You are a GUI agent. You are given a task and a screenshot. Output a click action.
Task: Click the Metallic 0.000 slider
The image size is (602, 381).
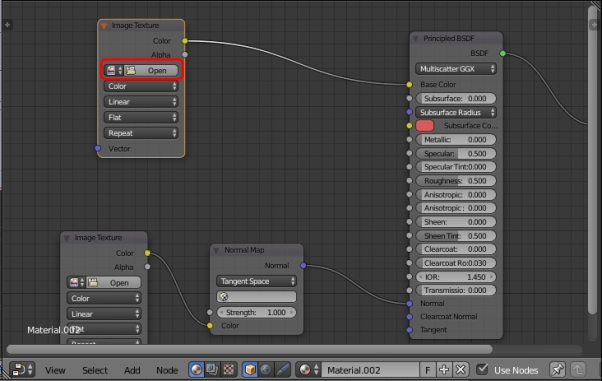[456, 140]
